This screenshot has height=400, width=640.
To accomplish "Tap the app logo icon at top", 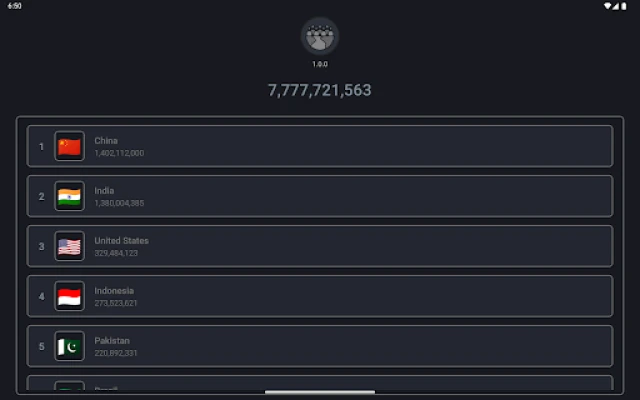I will 320,36.
